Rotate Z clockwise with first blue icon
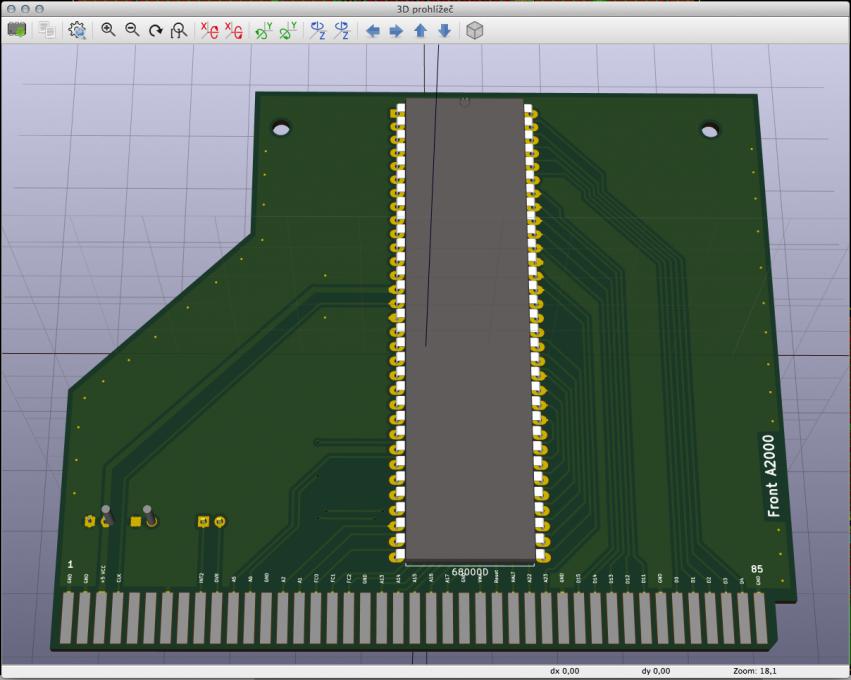The width and height of the screenshot is (851, 680). (318, 30)
